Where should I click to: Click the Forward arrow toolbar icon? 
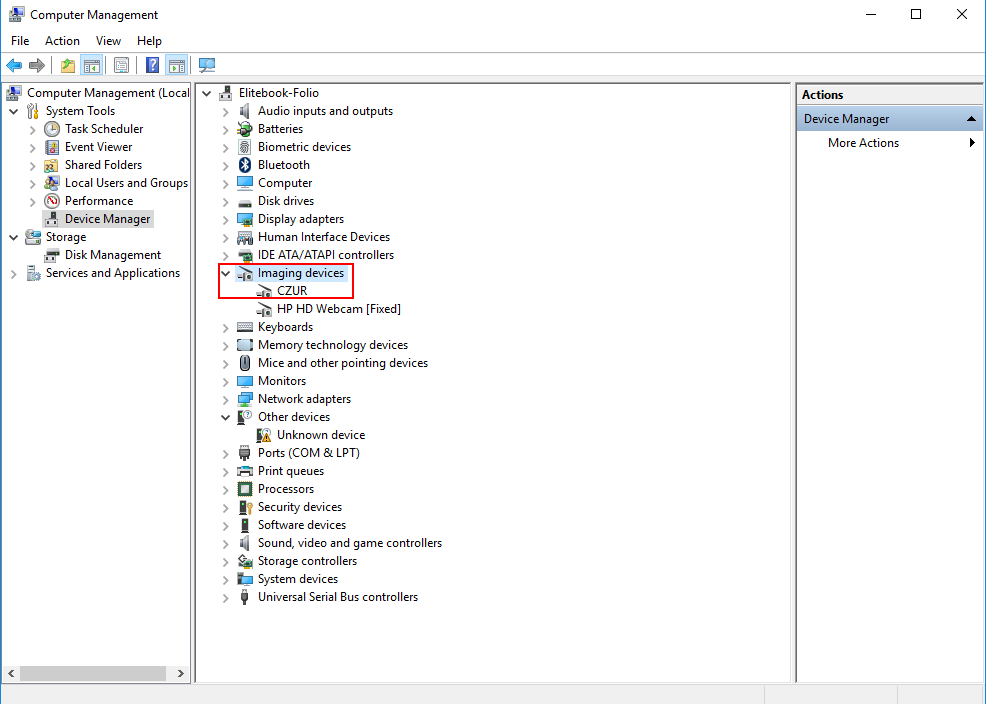click(x=37, y=65)
